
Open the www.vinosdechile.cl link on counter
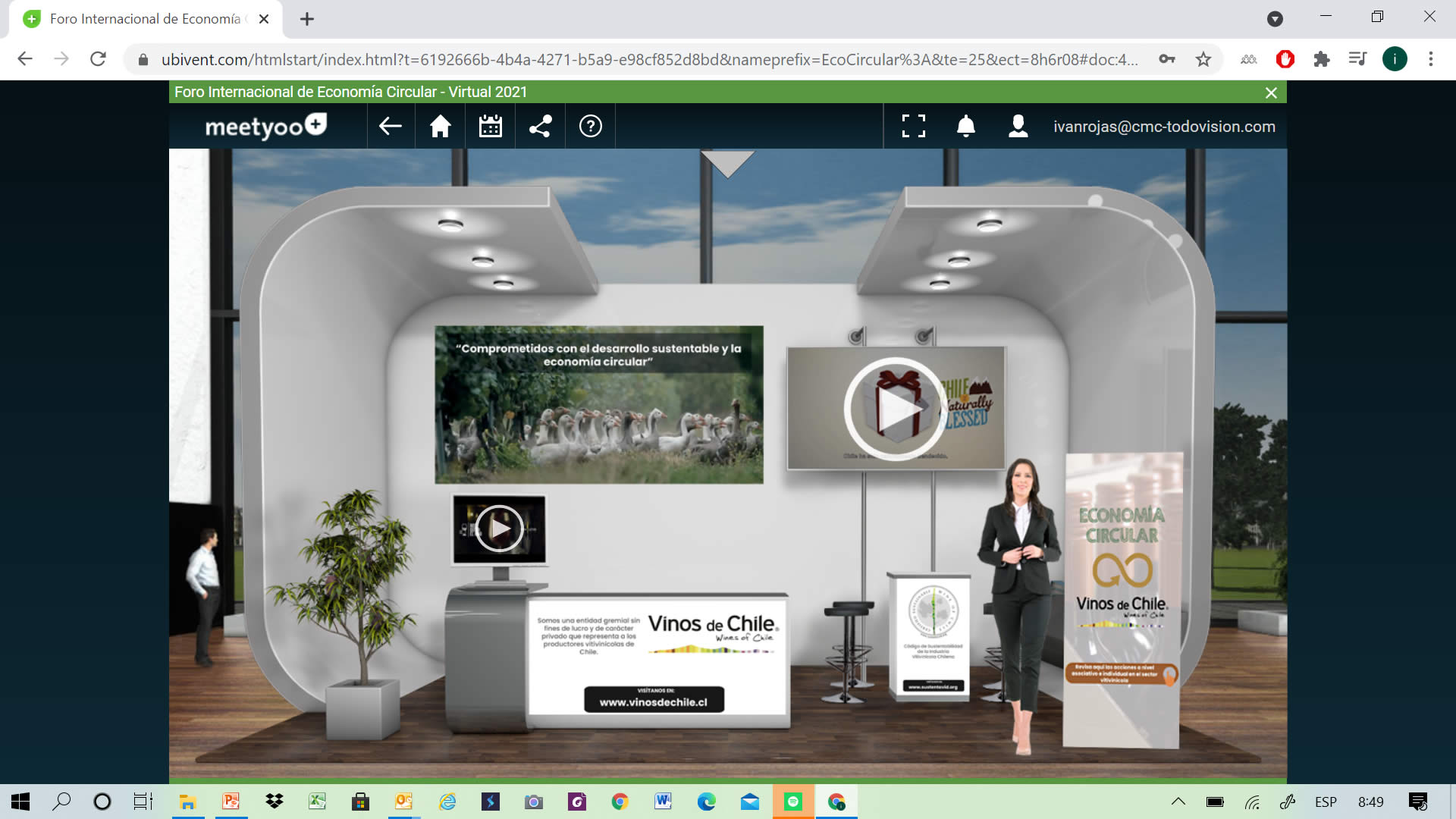[x=654, y=698]
